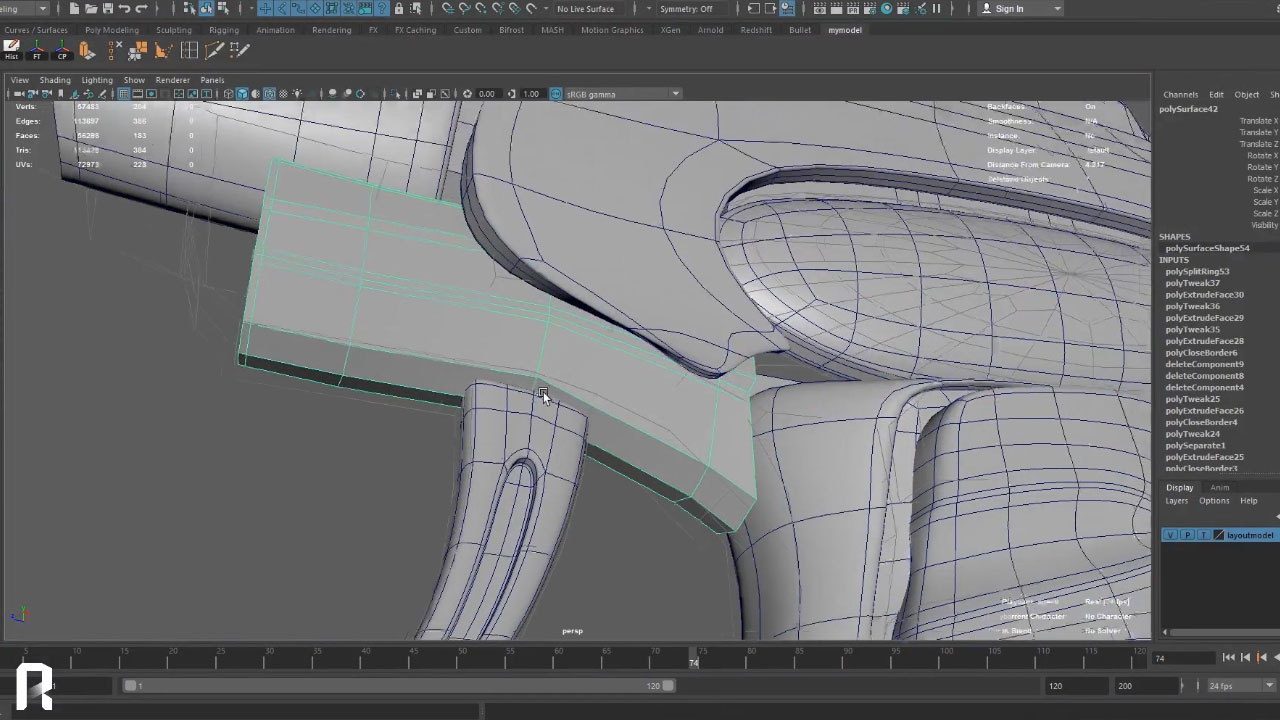Open the Shading panel menu
This screenshot has width=1280, height=720.
(55, 80)
